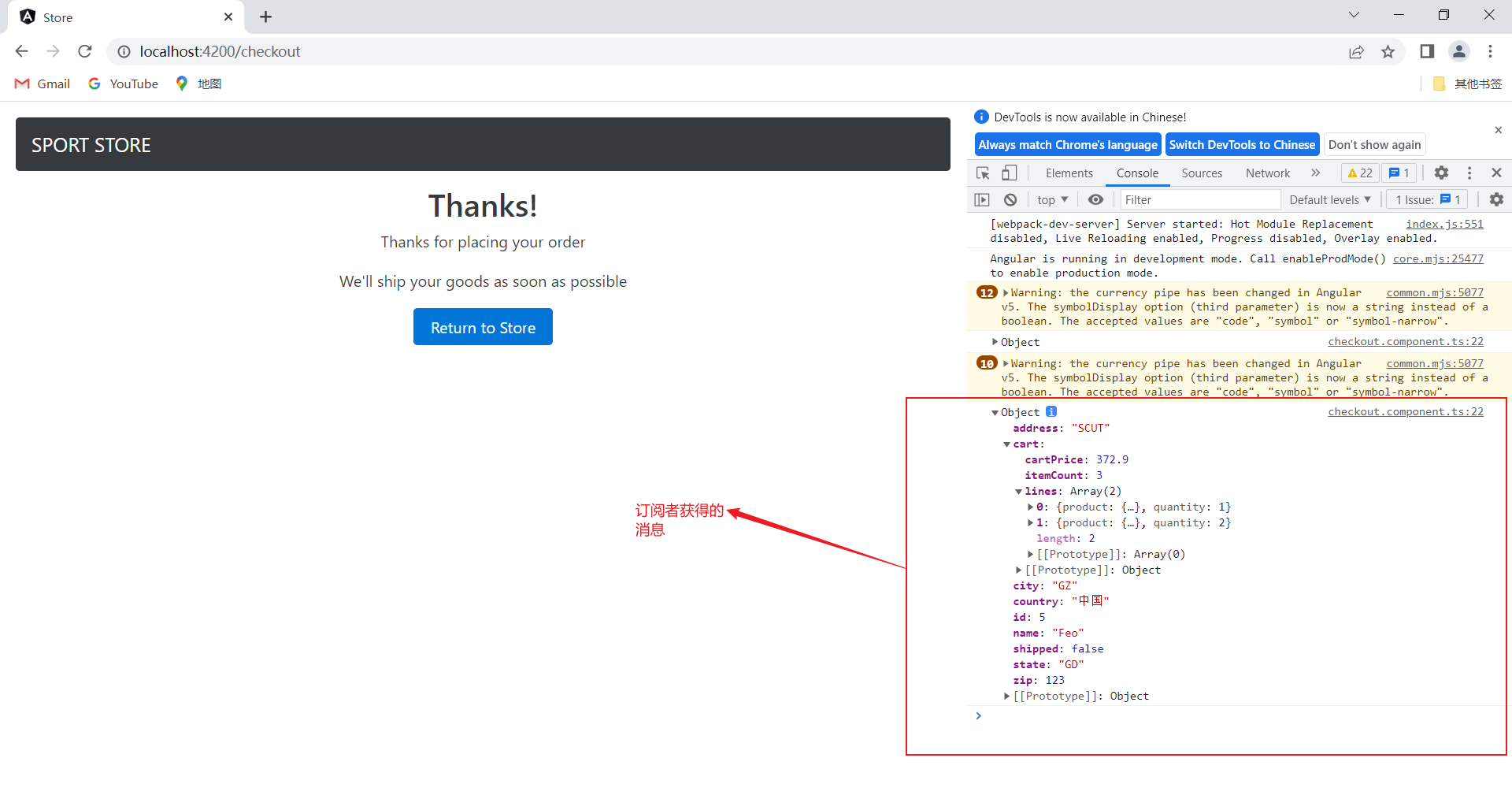Image resolution: width=1512 pixels, height=810 pixels.
Task: Click the SPORT STORE brand title
Action: (91, 145)
